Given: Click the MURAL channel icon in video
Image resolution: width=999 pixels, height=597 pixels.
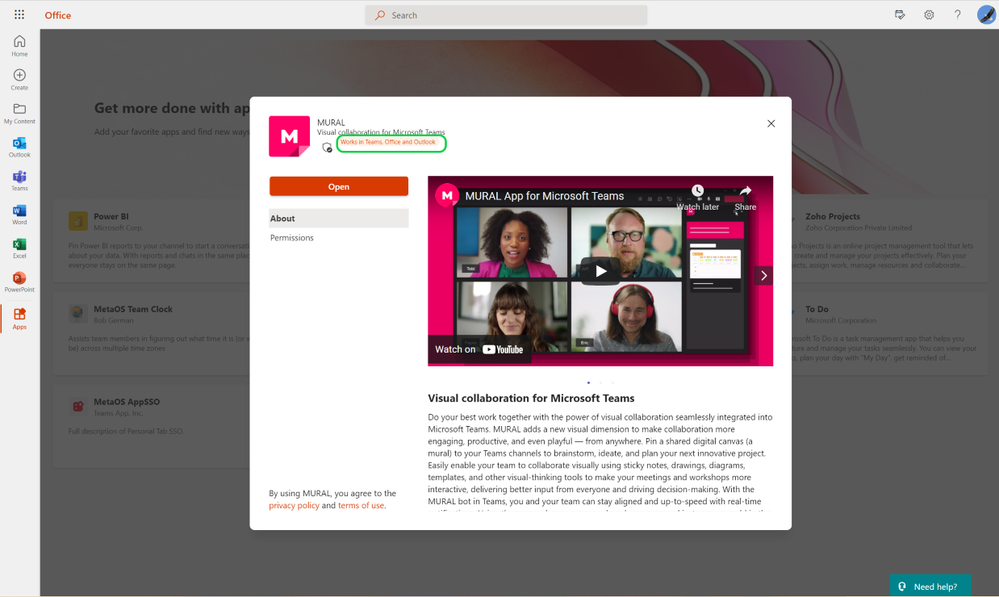Looking at the screenshot, I should [447, 196].
